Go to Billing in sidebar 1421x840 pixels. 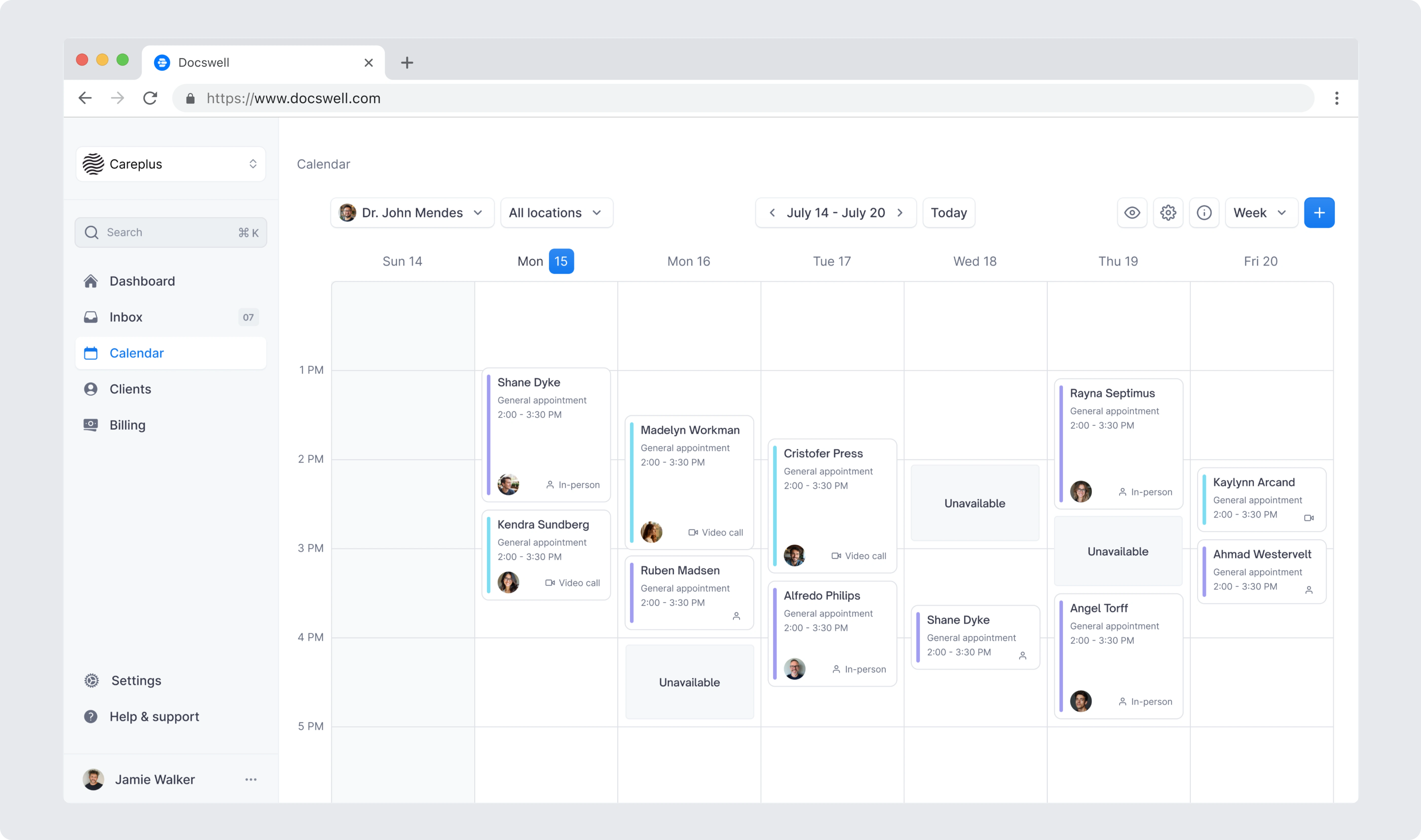pos(127,425)
